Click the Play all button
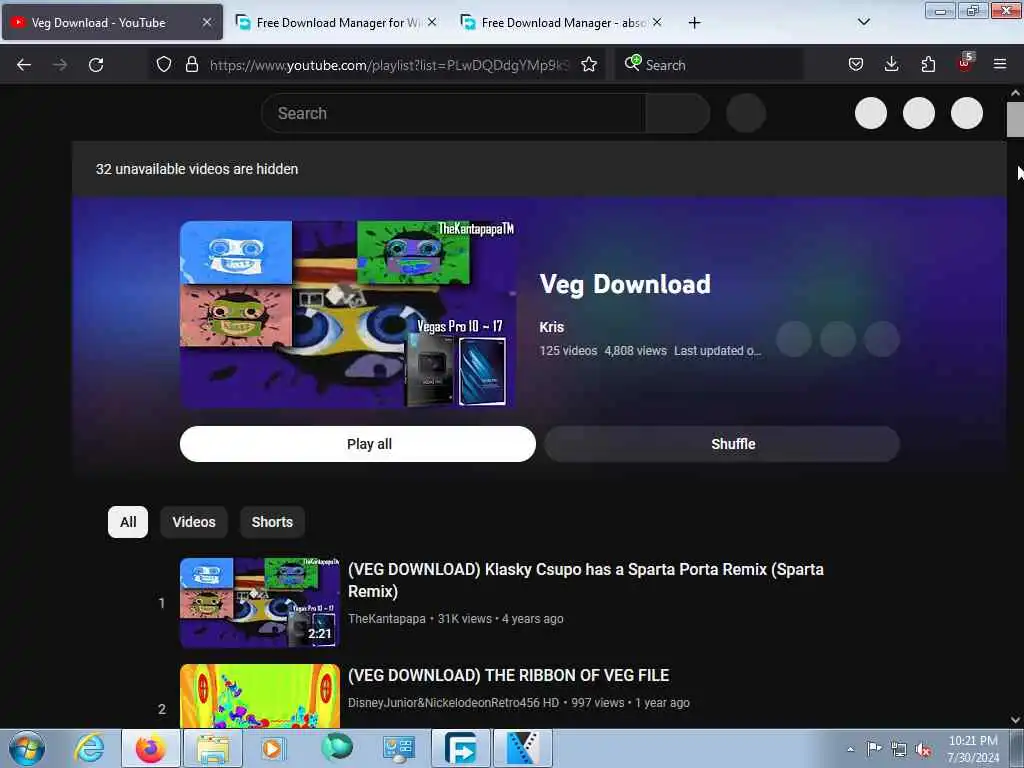The image size is (1024, 768). point(358,444)
